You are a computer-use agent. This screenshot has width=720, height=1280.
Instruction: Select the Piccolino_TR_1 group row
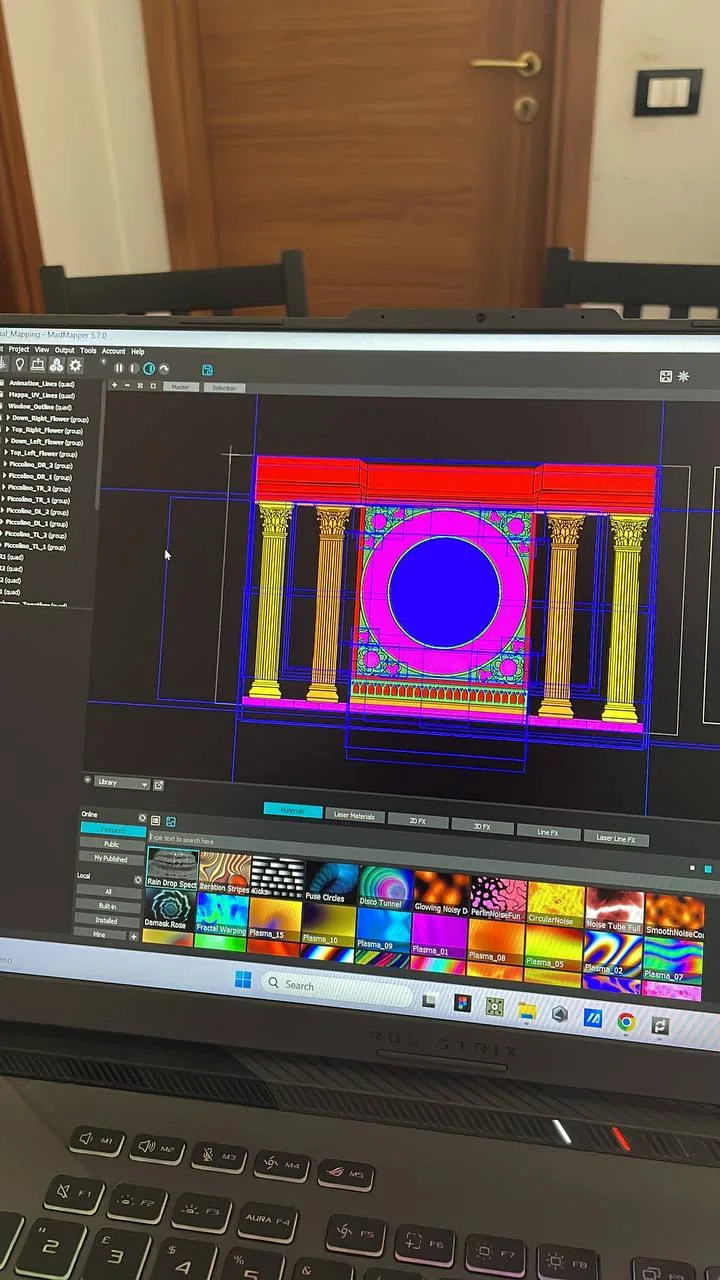click(x=38, y=500)
